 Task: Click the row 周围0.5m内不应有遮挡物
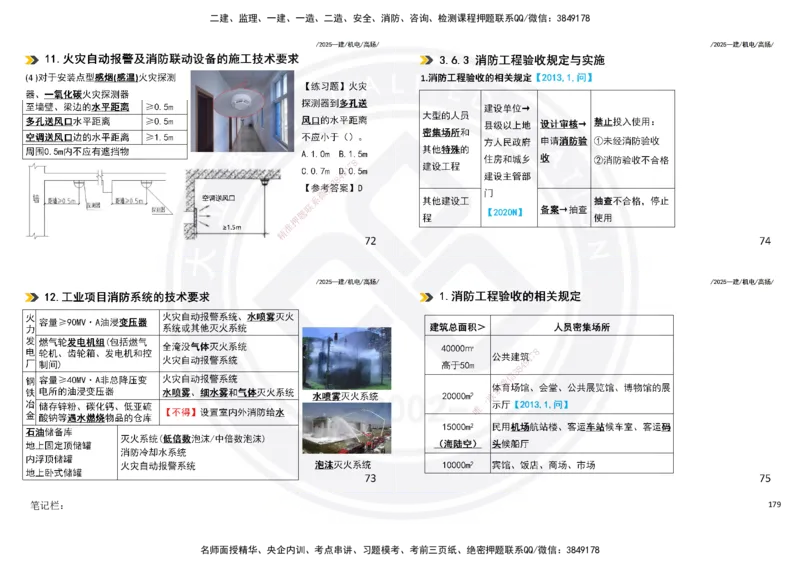point(105,152)
